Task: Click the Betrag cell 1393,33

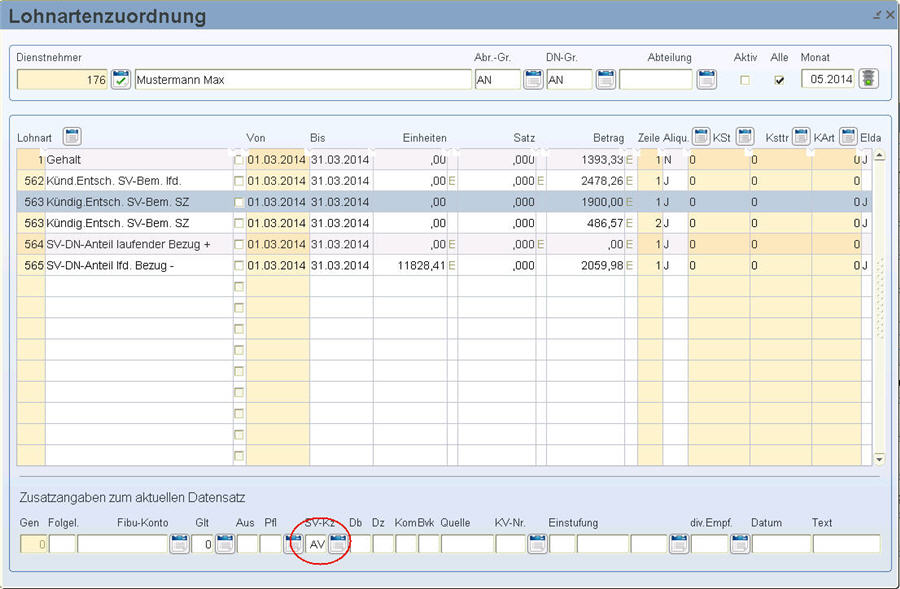Action: [585, 160]
